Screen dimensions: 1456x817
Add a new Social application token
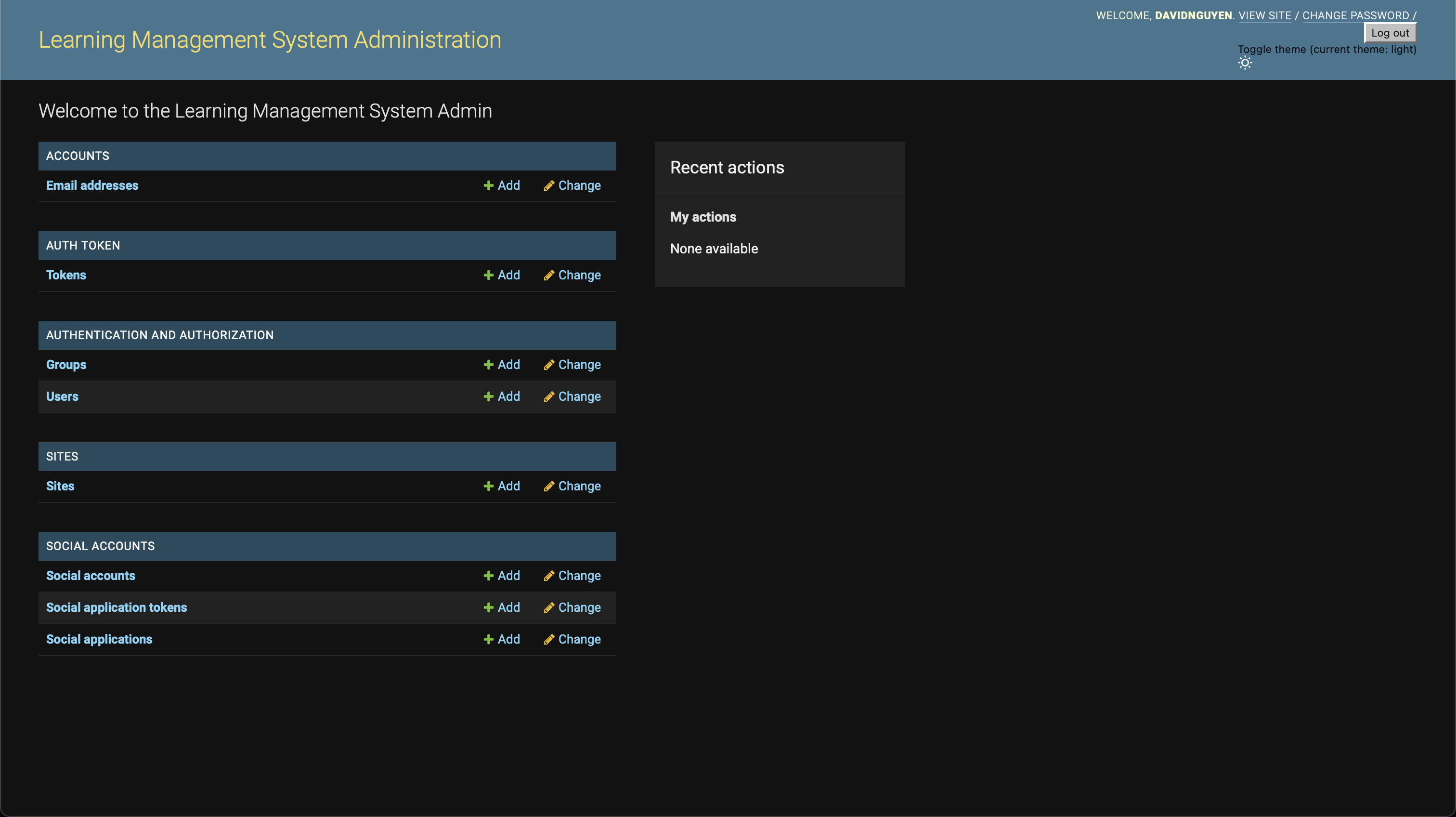click(x=502, y=607)
